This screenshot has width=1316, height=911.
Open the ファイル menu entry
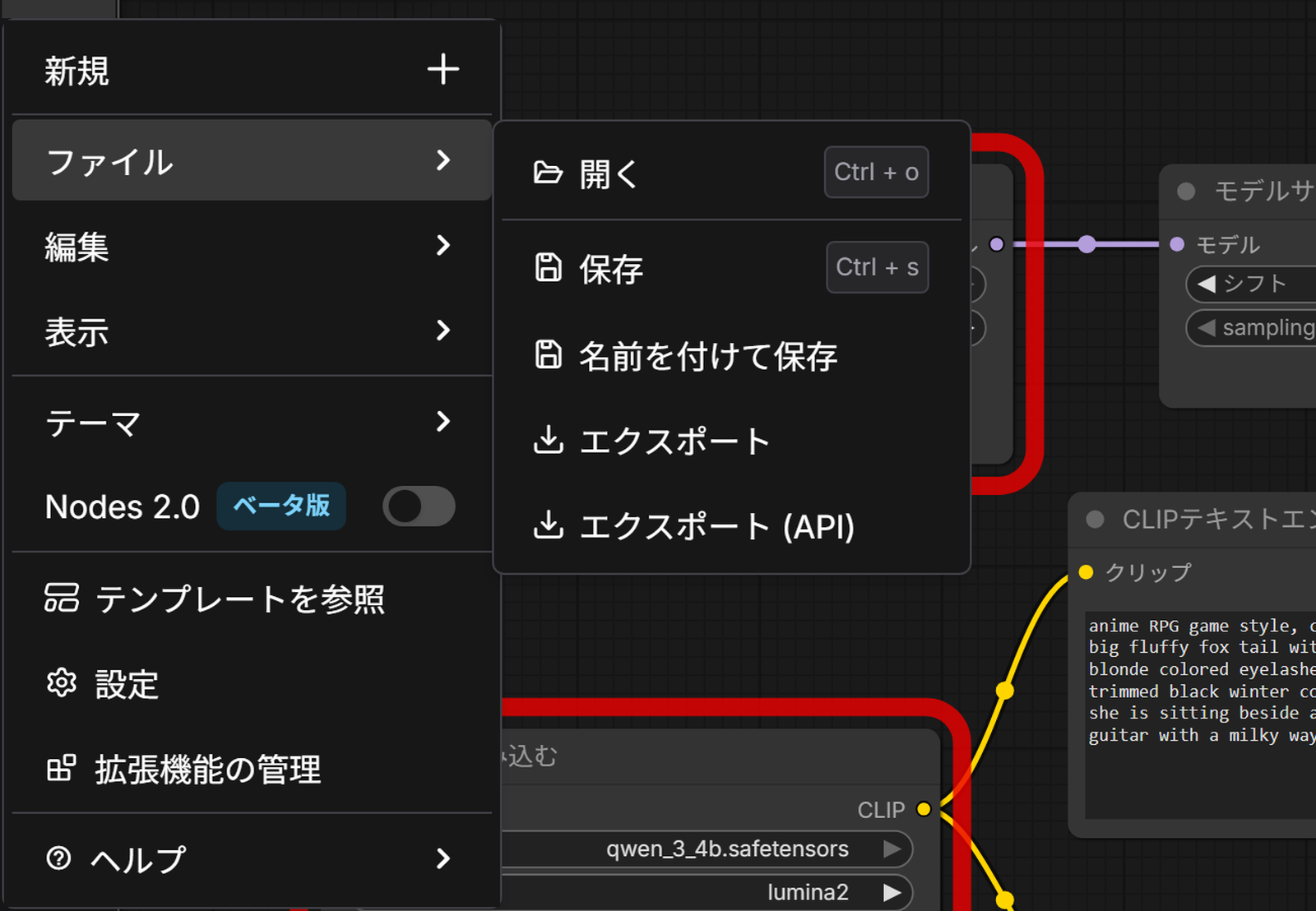click(252, 160)
